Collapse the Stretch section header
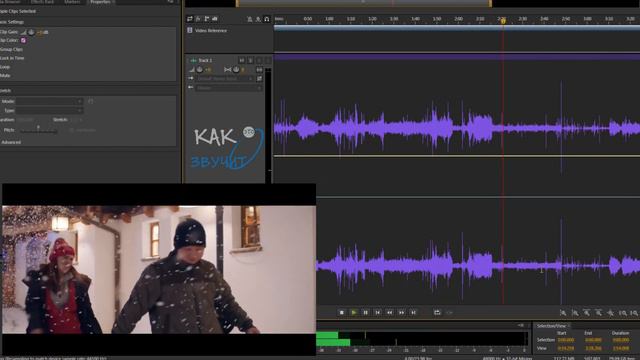 (x=6, y=90)
